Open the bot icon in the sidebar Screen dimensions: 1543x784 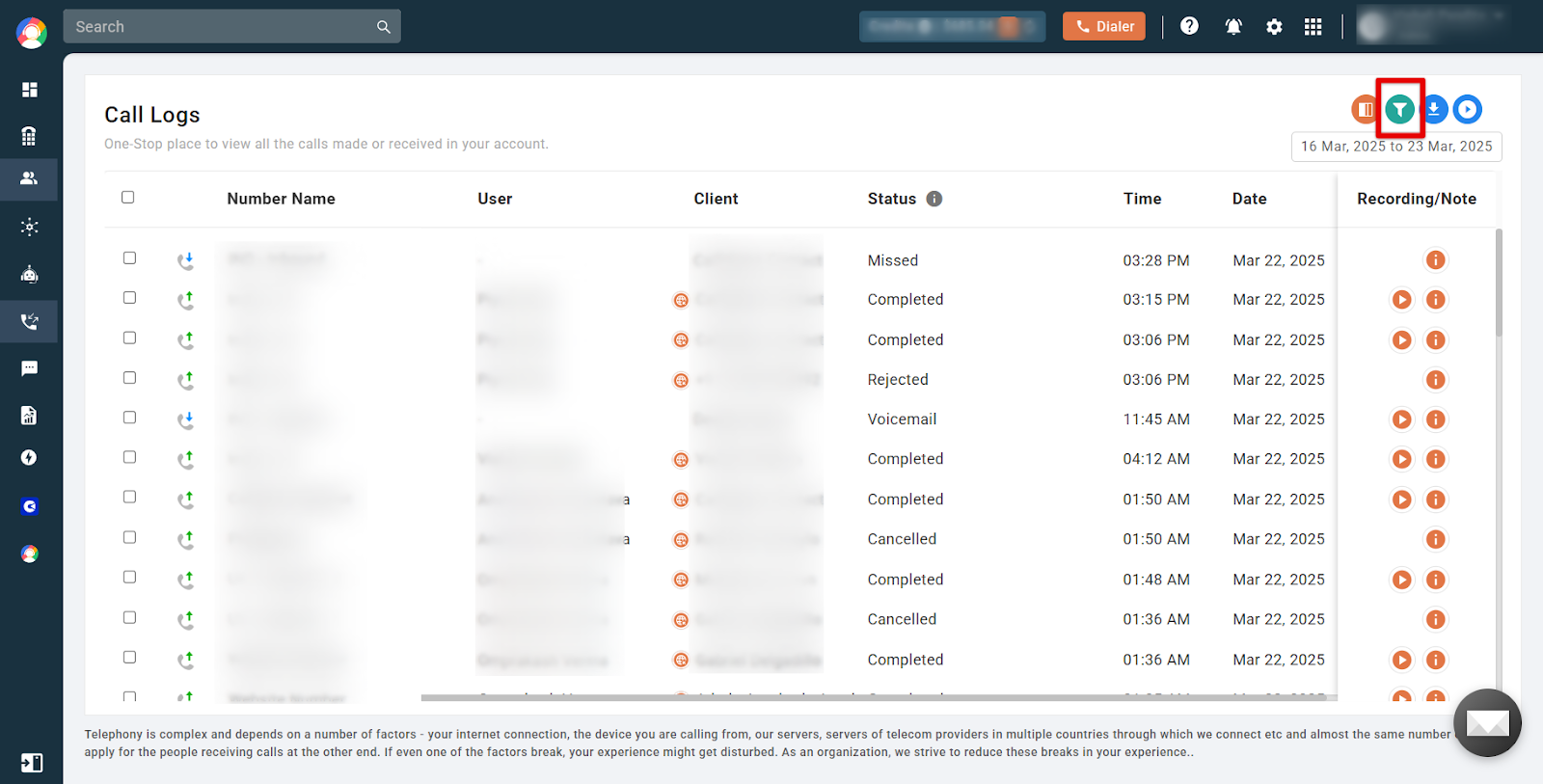[x=30, y=275]
